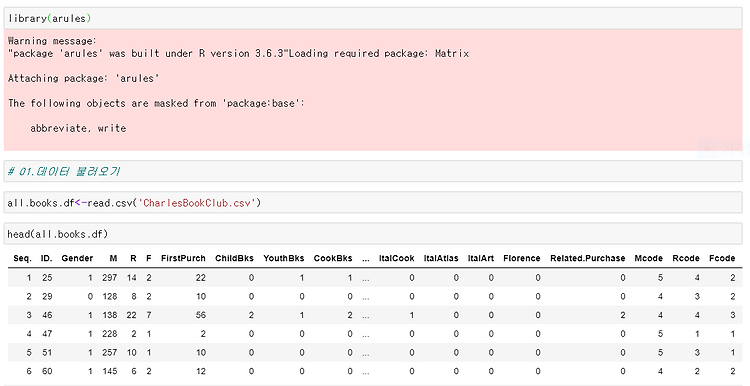Screen dimensions: 750x386
Task: Click the 'ItalArt' column header
Action: (481, 258)
